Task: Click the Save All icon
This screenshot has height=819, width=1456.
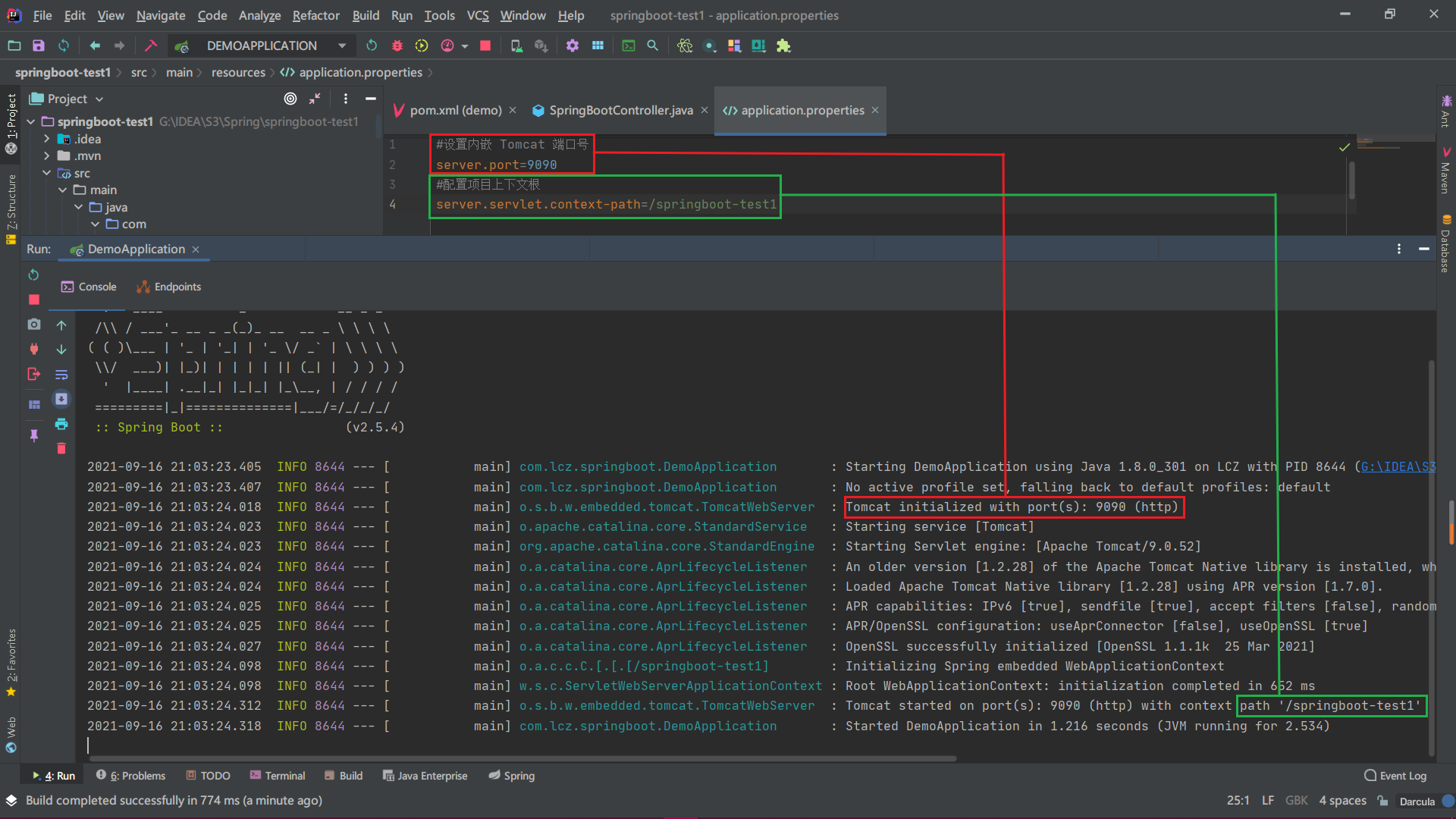Action: pos(39,45)
